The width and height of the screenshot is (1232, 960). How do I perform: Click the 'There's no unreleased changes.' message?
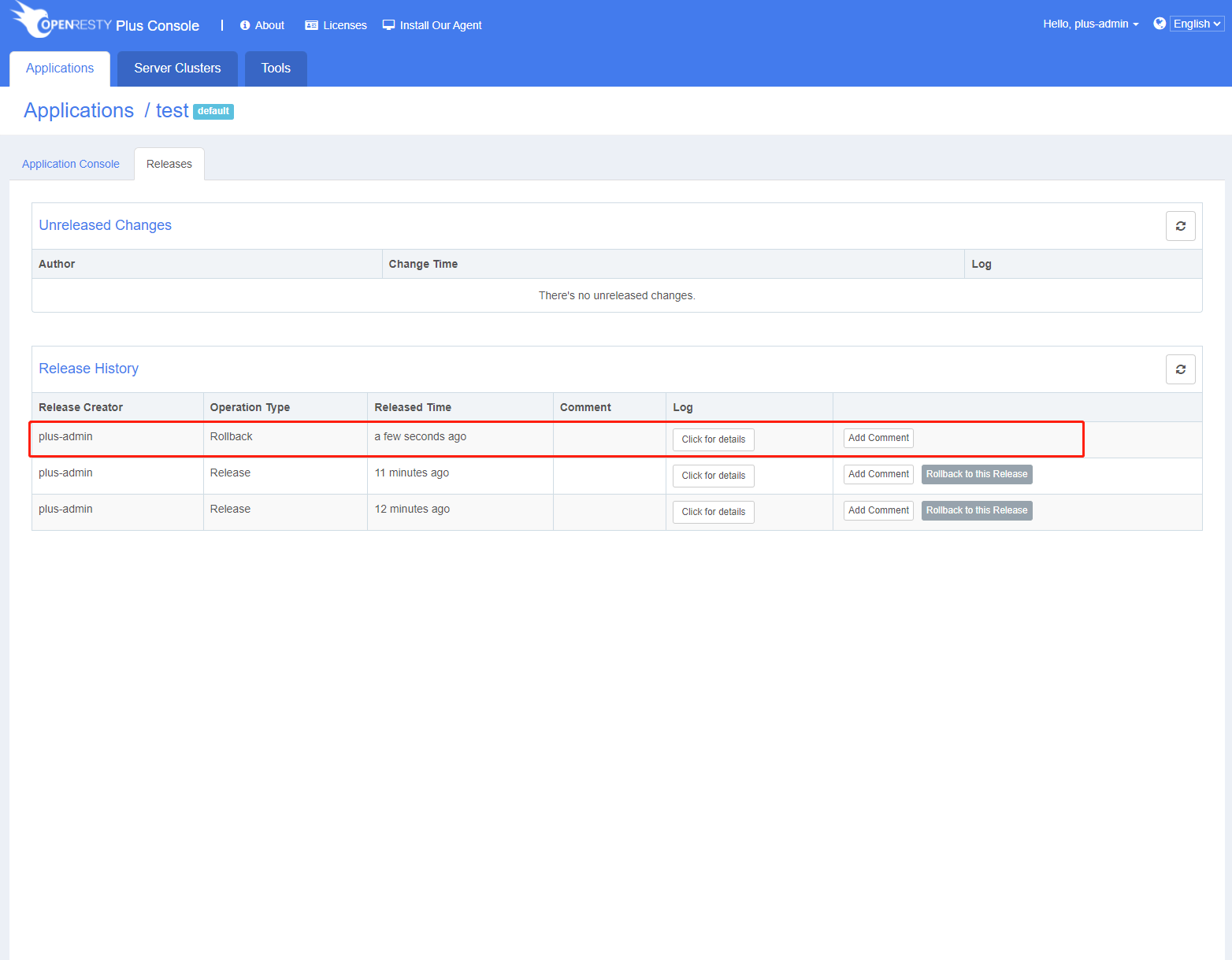(x=617, y=295)
